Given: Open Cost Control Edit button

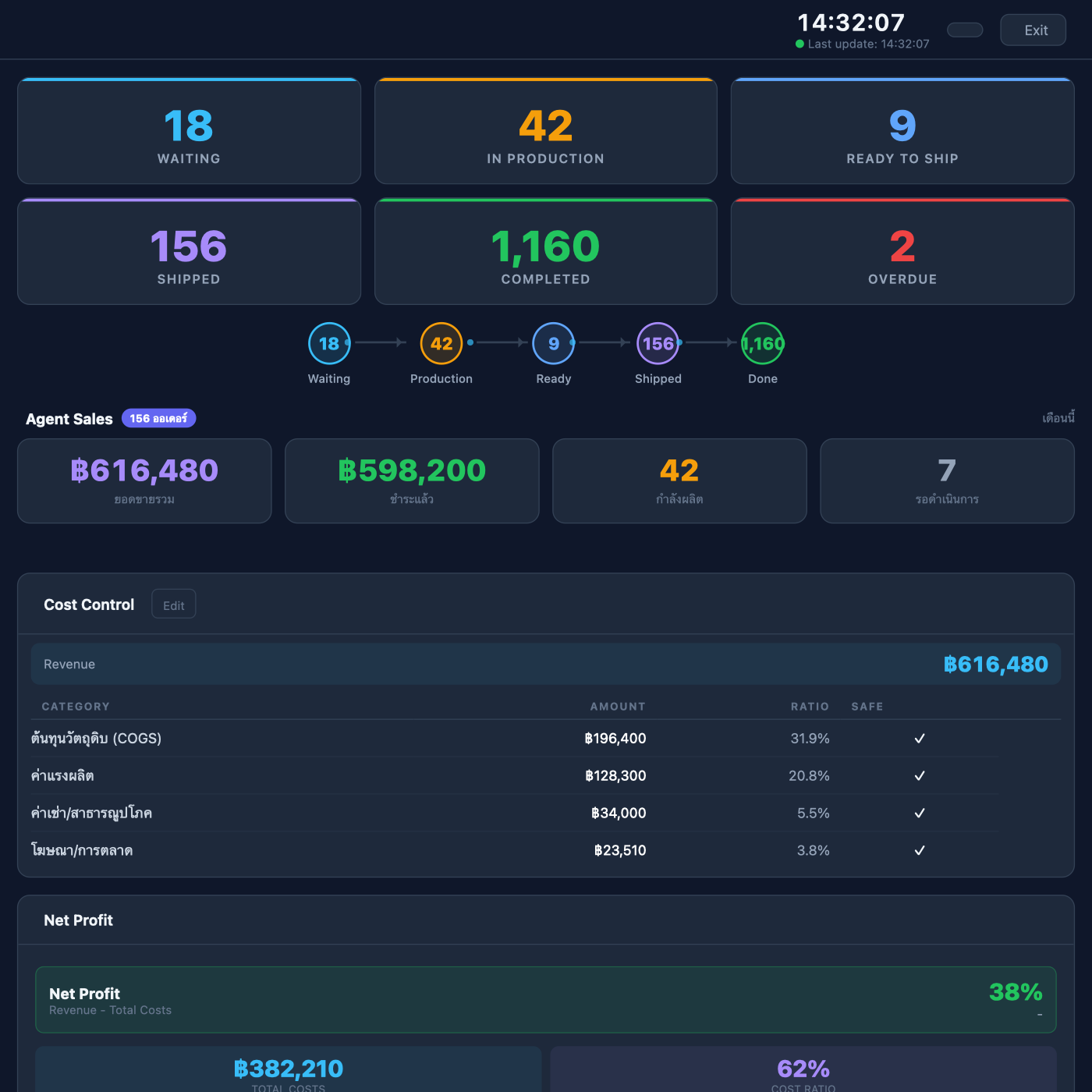Looking at the screenshot, I should coord(174,604).
